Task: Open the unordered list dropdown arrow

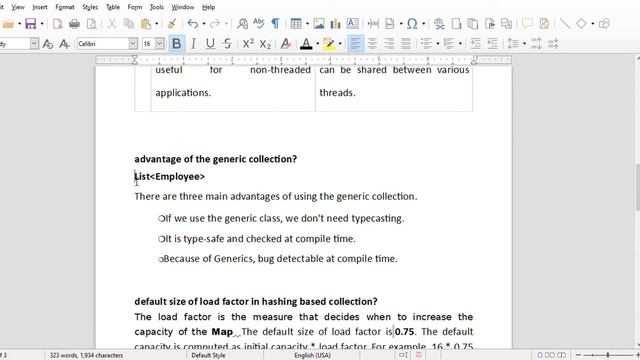Action: (438, 44)
